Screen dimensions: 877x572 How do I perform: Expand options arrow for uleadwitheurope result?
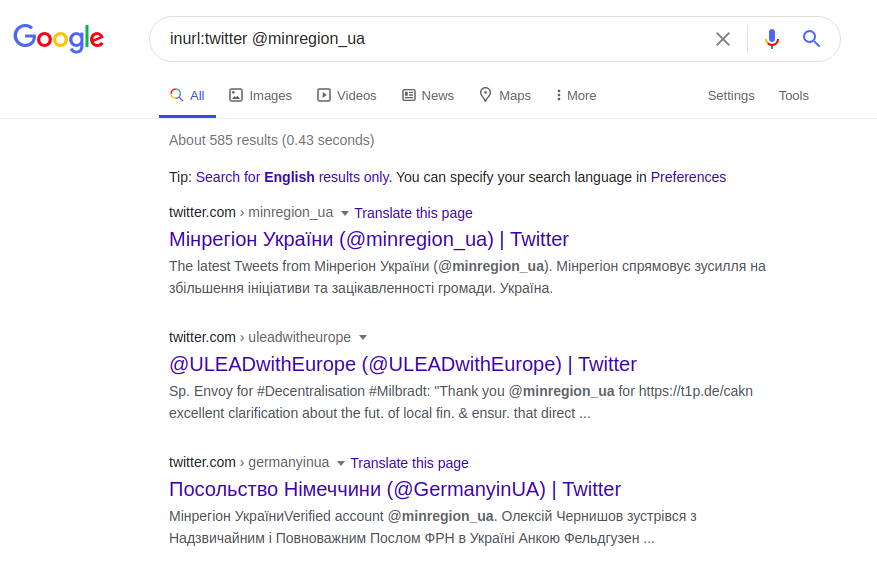tap(363, 337)
